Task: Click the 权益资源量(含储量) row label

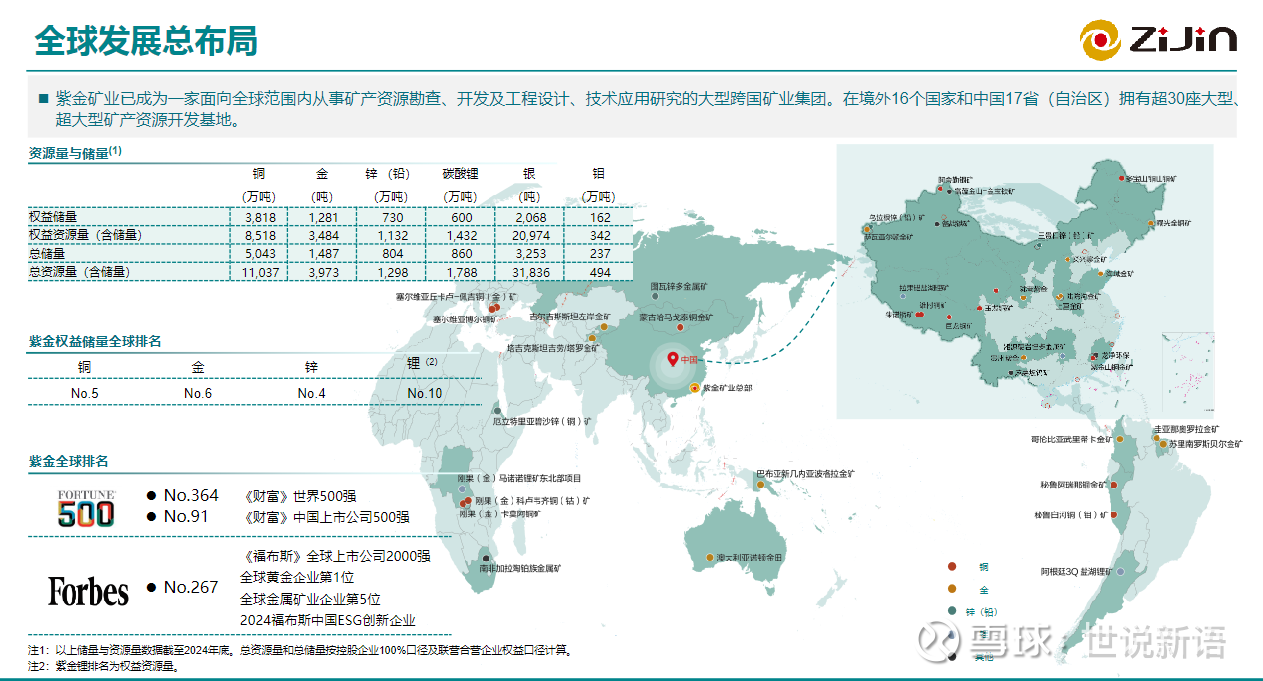Action: [85, 235]
